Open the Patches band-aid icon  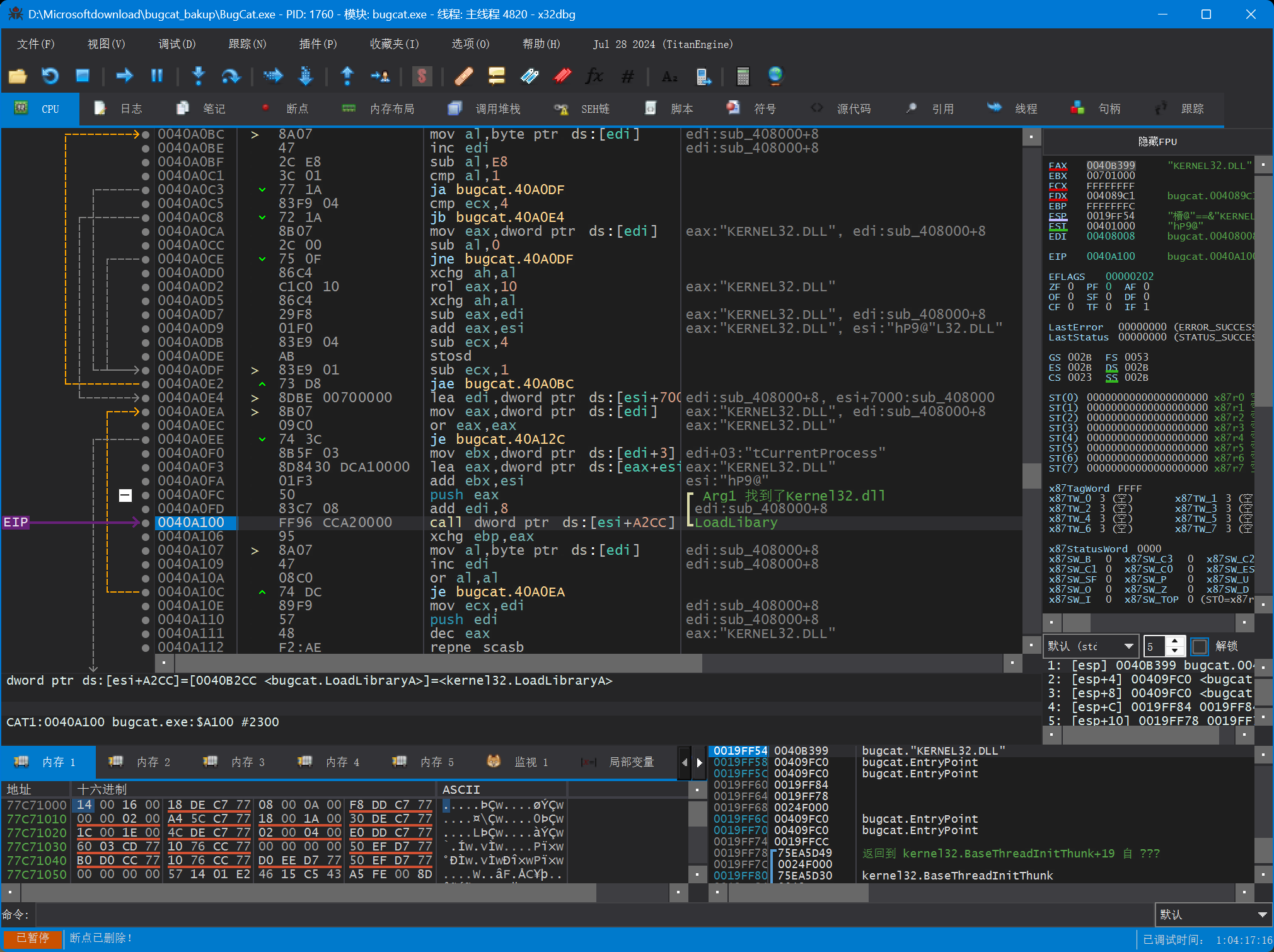pyautogui.click(x=463, y=76)
